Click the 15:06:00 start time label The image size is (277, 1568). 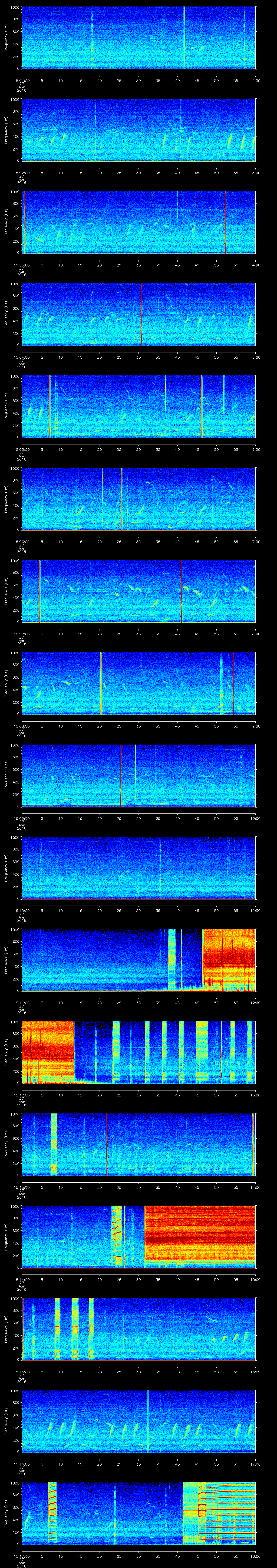(21, 542)
